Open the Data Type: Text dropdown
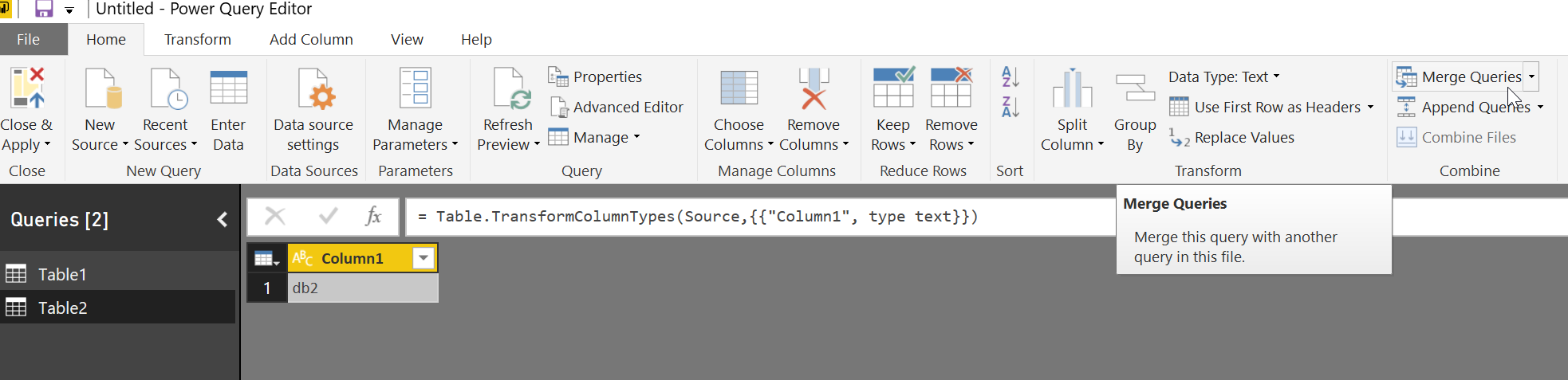 [x=1224, y=76]
